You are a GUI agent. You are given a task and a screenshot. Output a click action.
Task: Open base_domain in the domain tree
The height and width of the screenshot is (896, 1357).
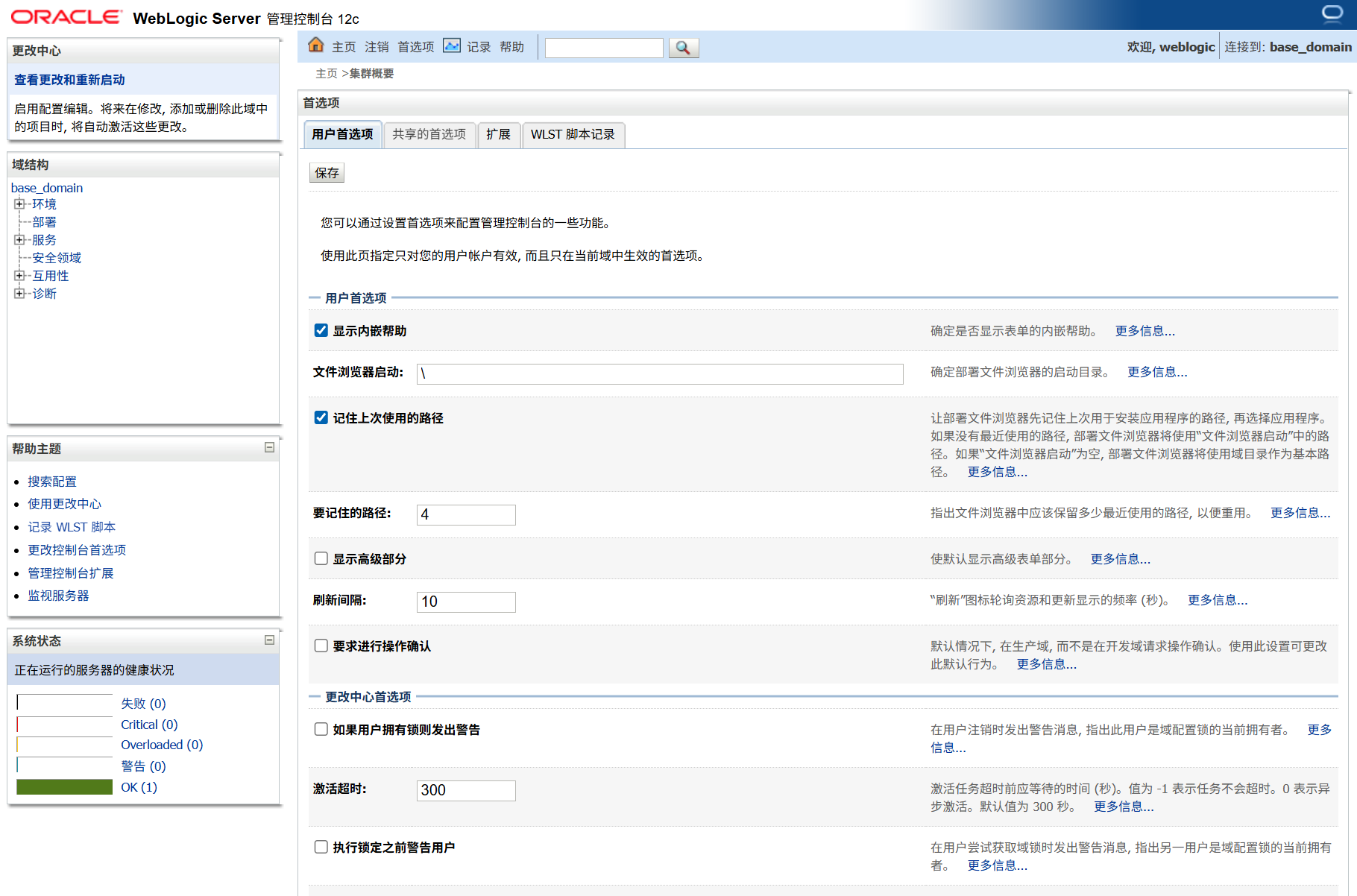point(47,188)
